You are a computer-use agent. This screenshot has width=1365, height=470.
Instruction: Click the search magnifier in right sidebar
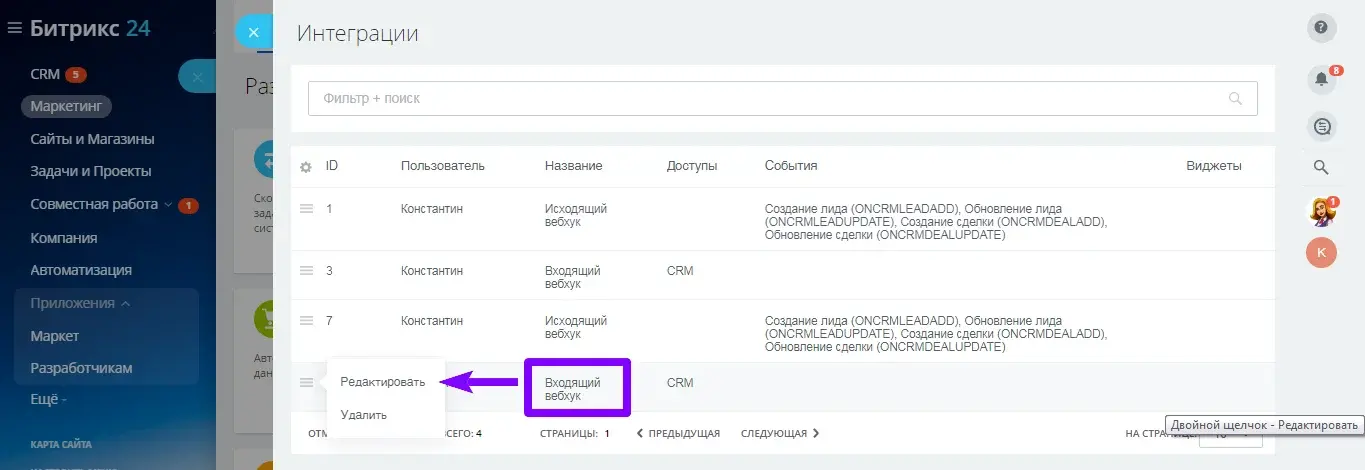pyautogui.click(x=1321, y=168)
